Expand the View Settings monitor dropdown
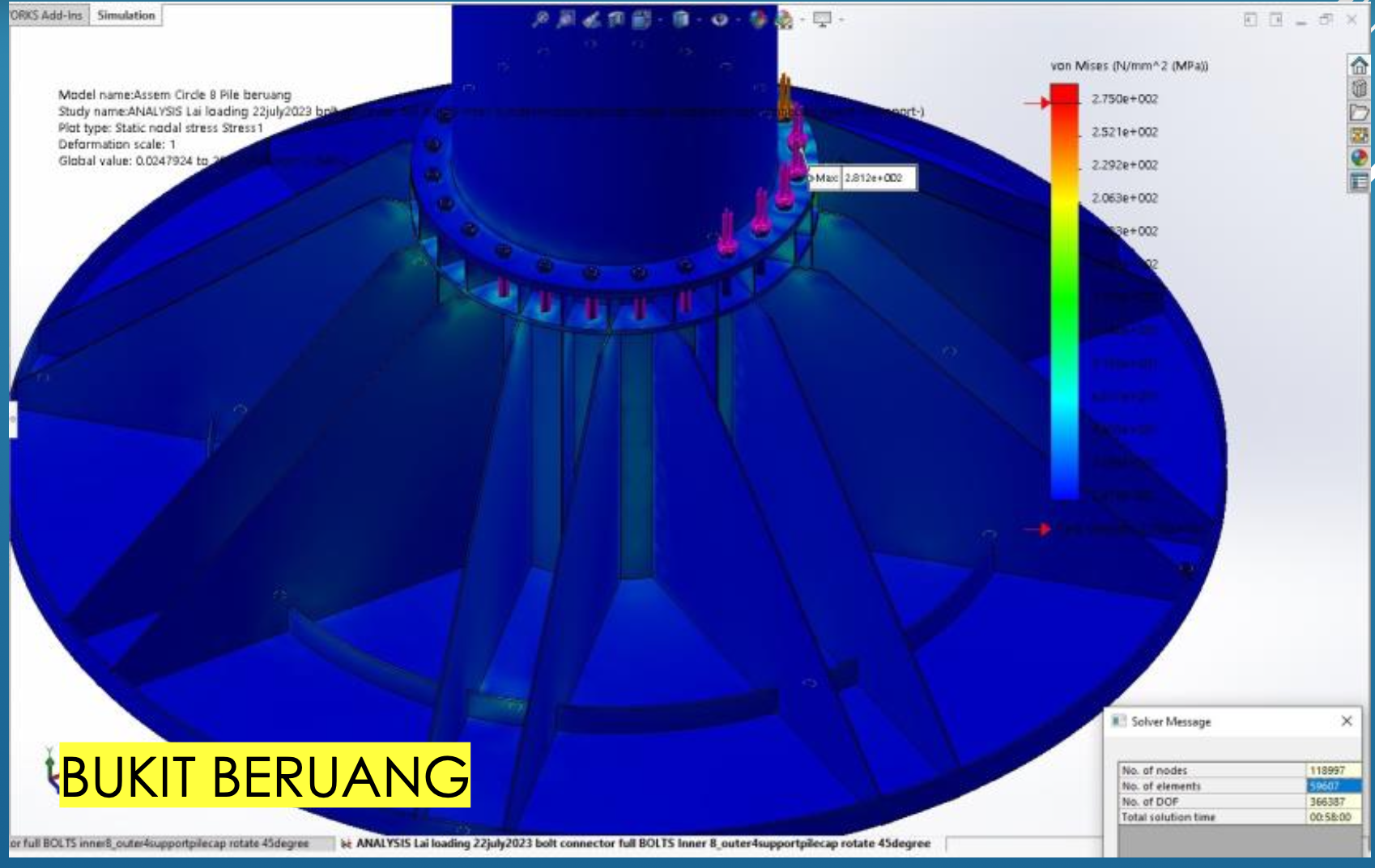The height and width of the screenshot is (868, 1375). (841, 19)
